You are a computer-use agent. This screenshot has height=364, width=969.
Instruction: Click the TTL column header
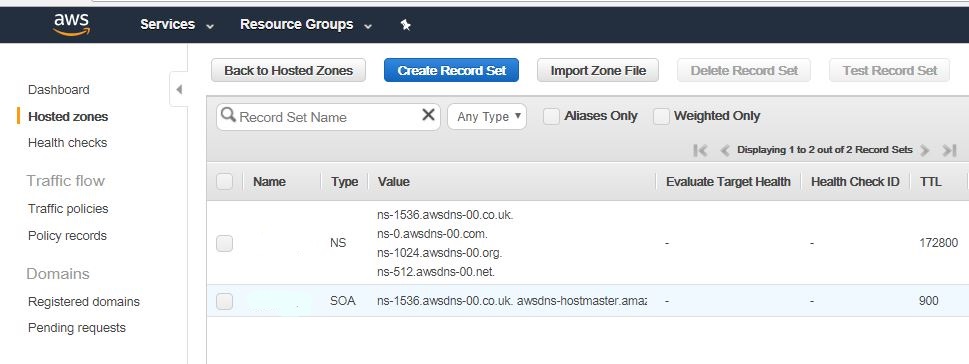click(930, 182)
